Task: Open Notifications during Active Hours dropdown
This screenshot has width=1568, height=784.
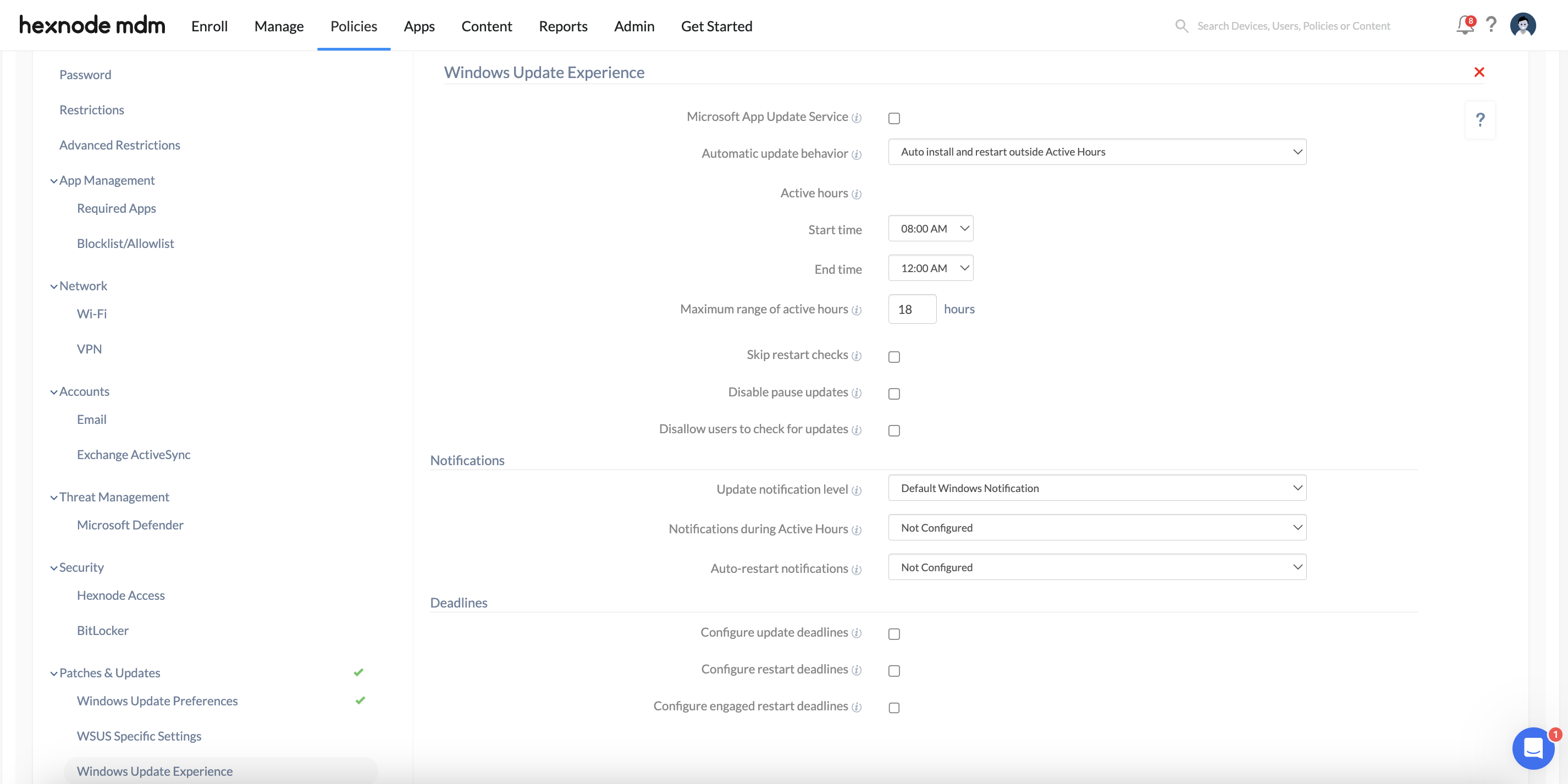Action: pyautogui.click(x=1097, y=528)
